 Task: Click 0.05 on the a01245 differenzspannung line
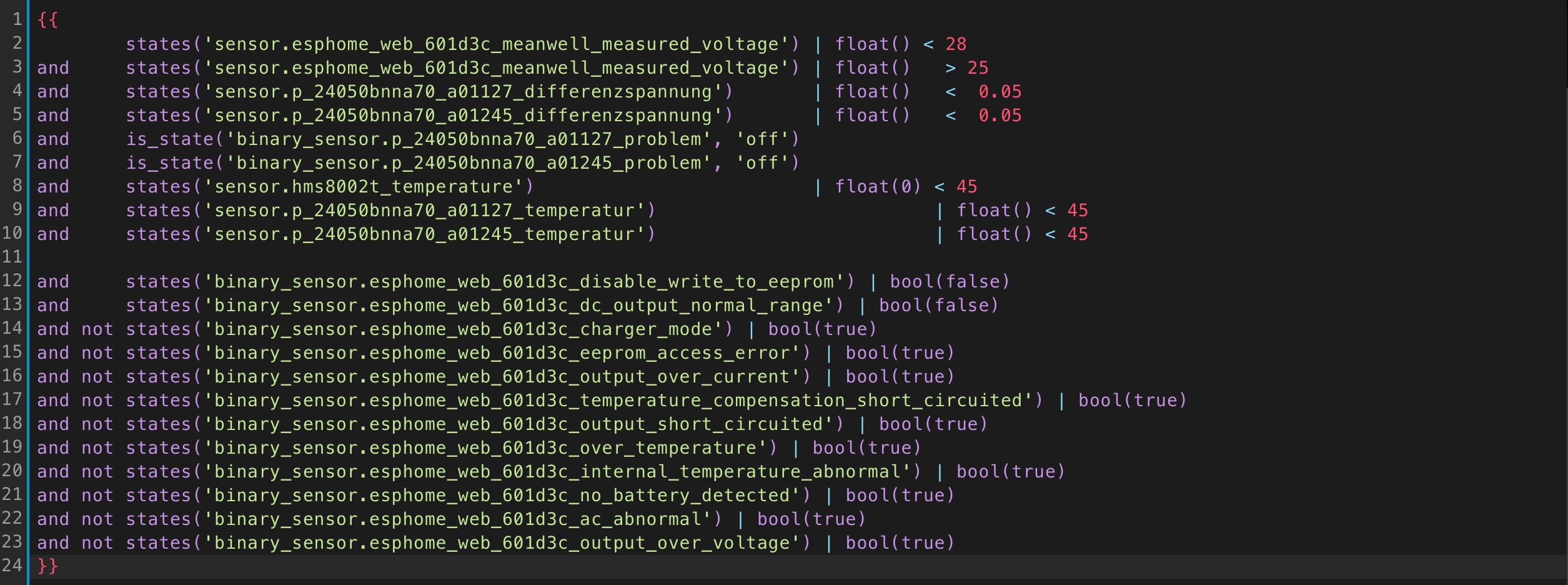pyautogui.click(x=1000, y=116)
